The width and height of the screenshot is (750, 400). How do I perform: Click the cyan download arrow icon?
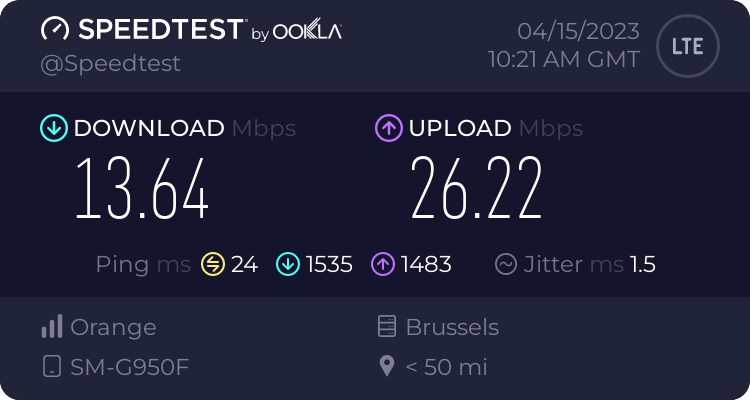[53, 128]
